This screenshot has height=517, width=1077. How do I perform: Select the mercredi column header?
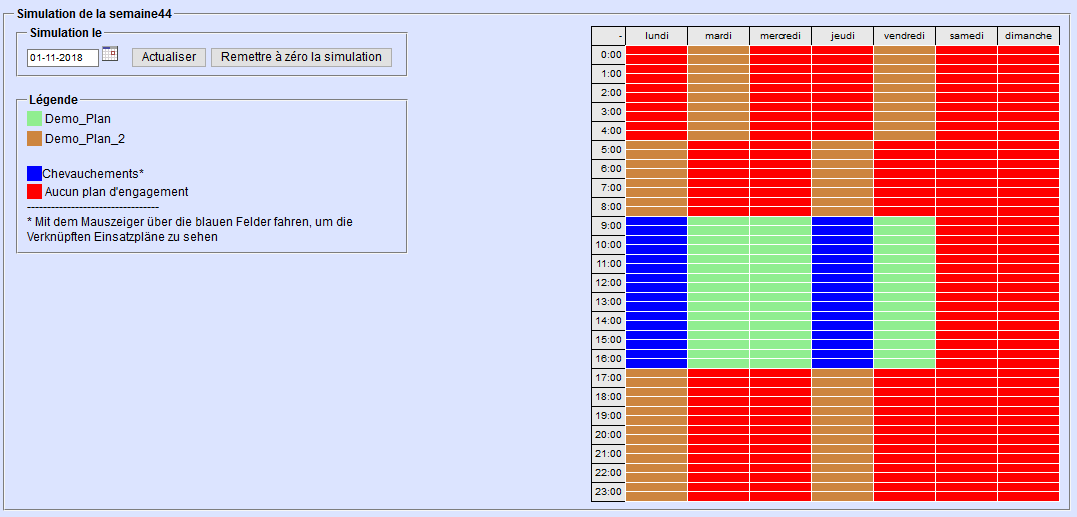[780, 36]
